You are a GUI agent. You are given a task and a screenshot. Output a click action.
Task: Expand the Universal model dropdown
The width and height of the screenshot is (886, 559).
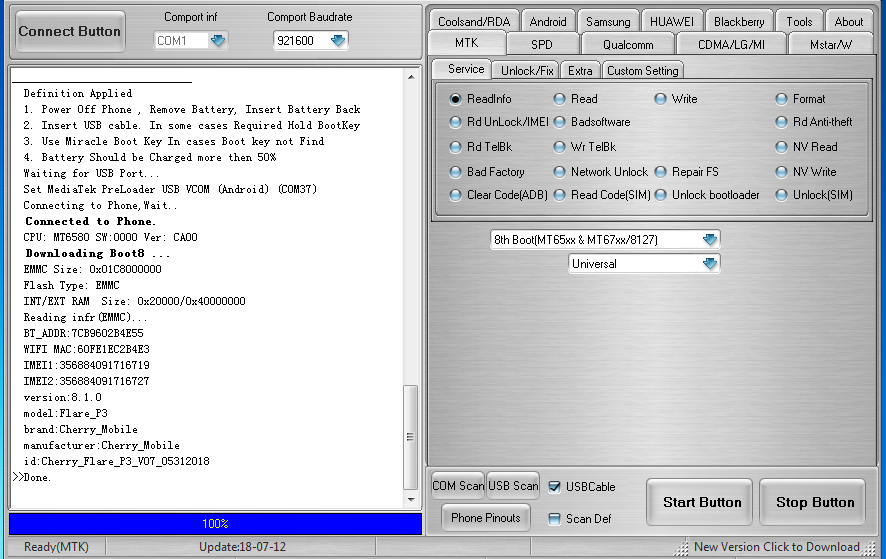click(710, 264)
